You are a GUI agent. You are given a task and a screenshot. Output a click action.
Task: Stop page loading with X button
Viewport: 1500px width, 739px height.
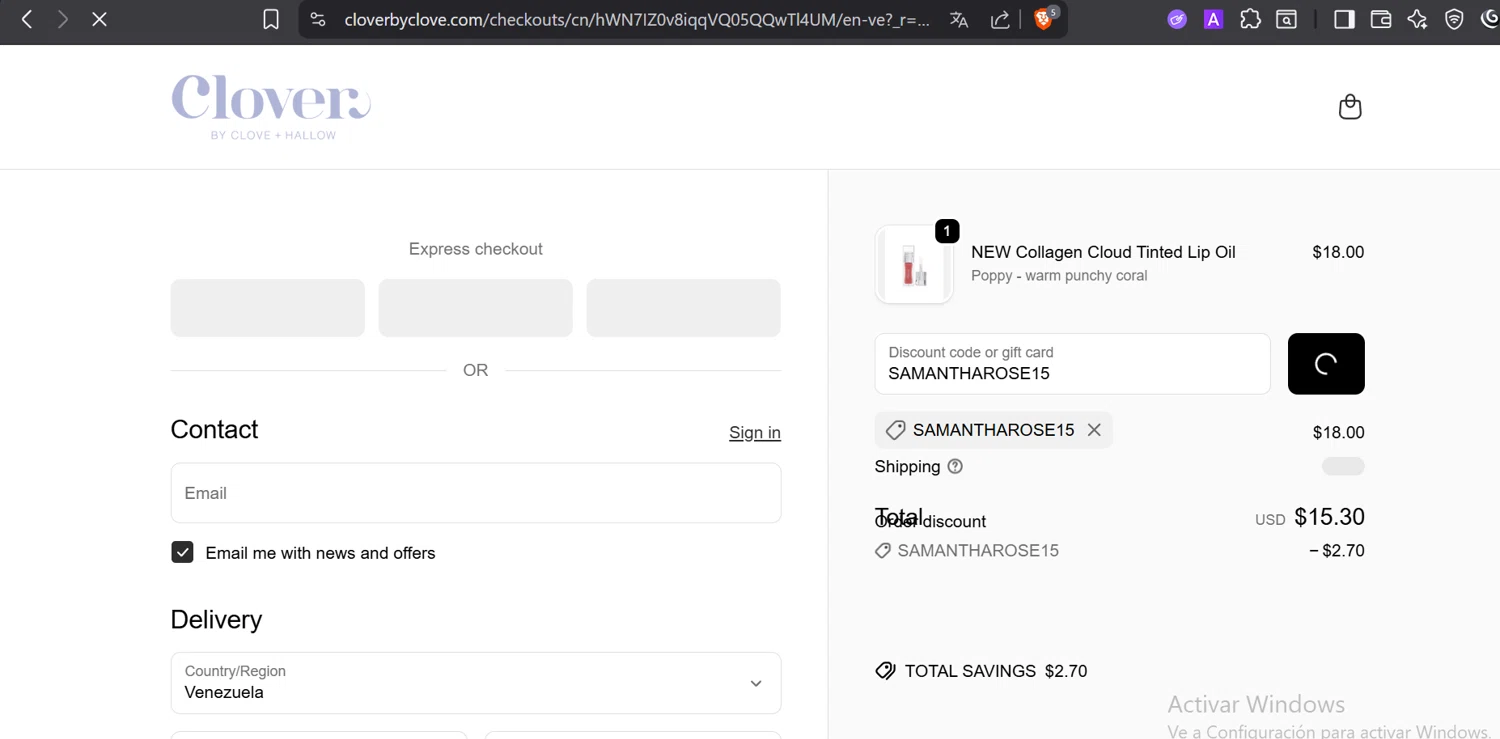(99, 19)
